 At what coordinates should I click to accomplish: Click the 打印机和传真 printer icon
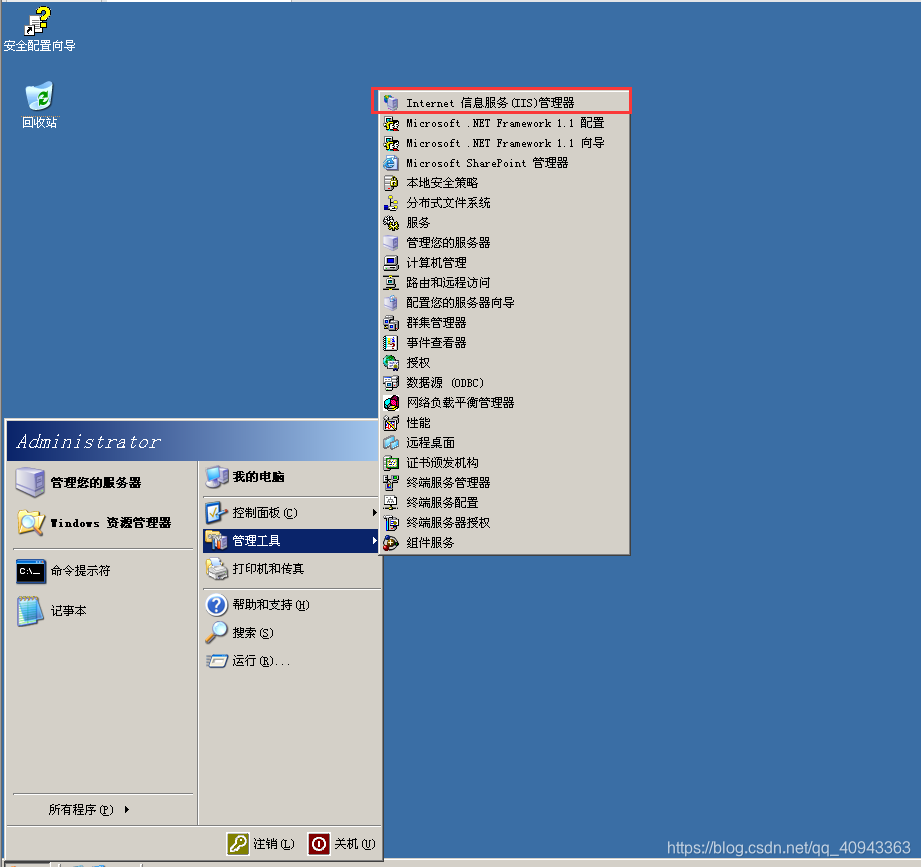coord(216,569)
